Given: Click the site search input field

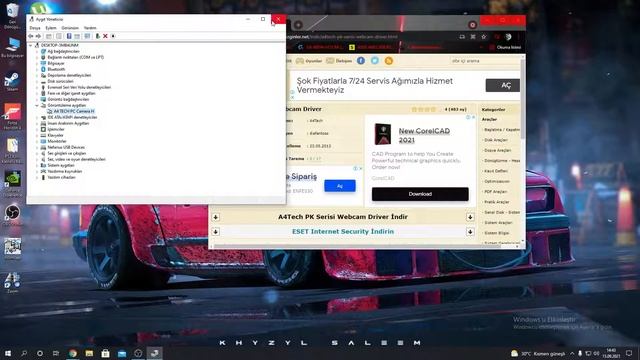Looking at the screenshot, I should coord(484,61).
